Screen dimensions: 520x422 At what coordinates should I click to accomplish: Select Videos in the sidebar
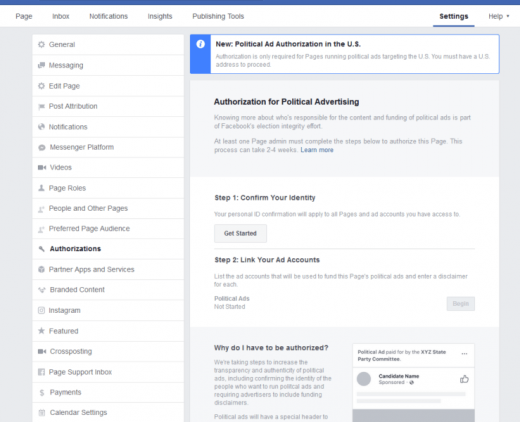point(108,167)
